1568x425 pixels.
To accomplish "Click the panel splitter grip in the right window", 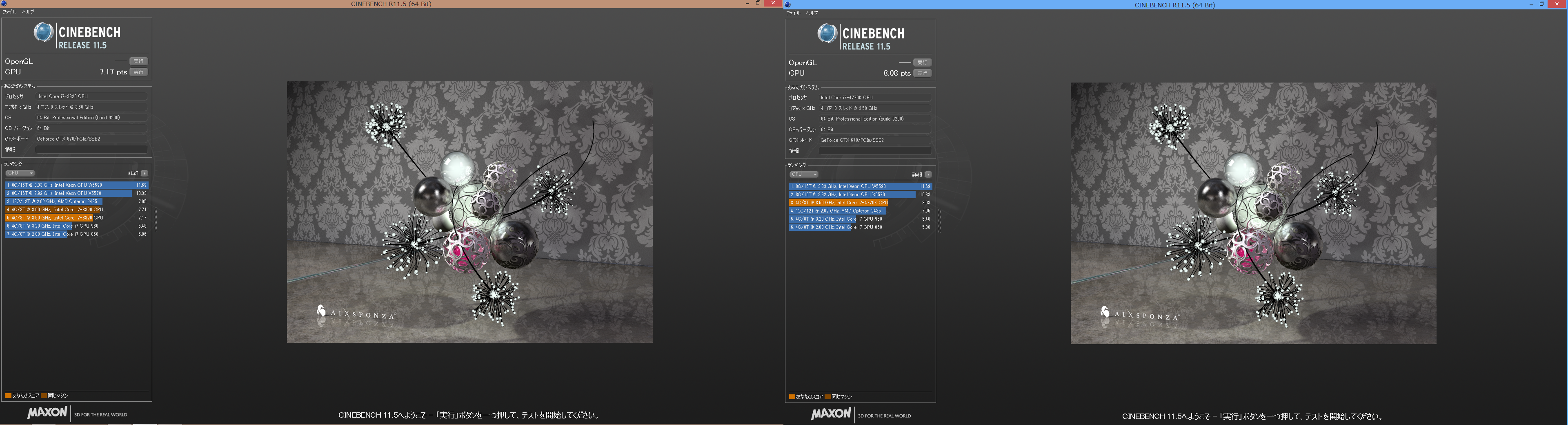I will tap(940, 221).
